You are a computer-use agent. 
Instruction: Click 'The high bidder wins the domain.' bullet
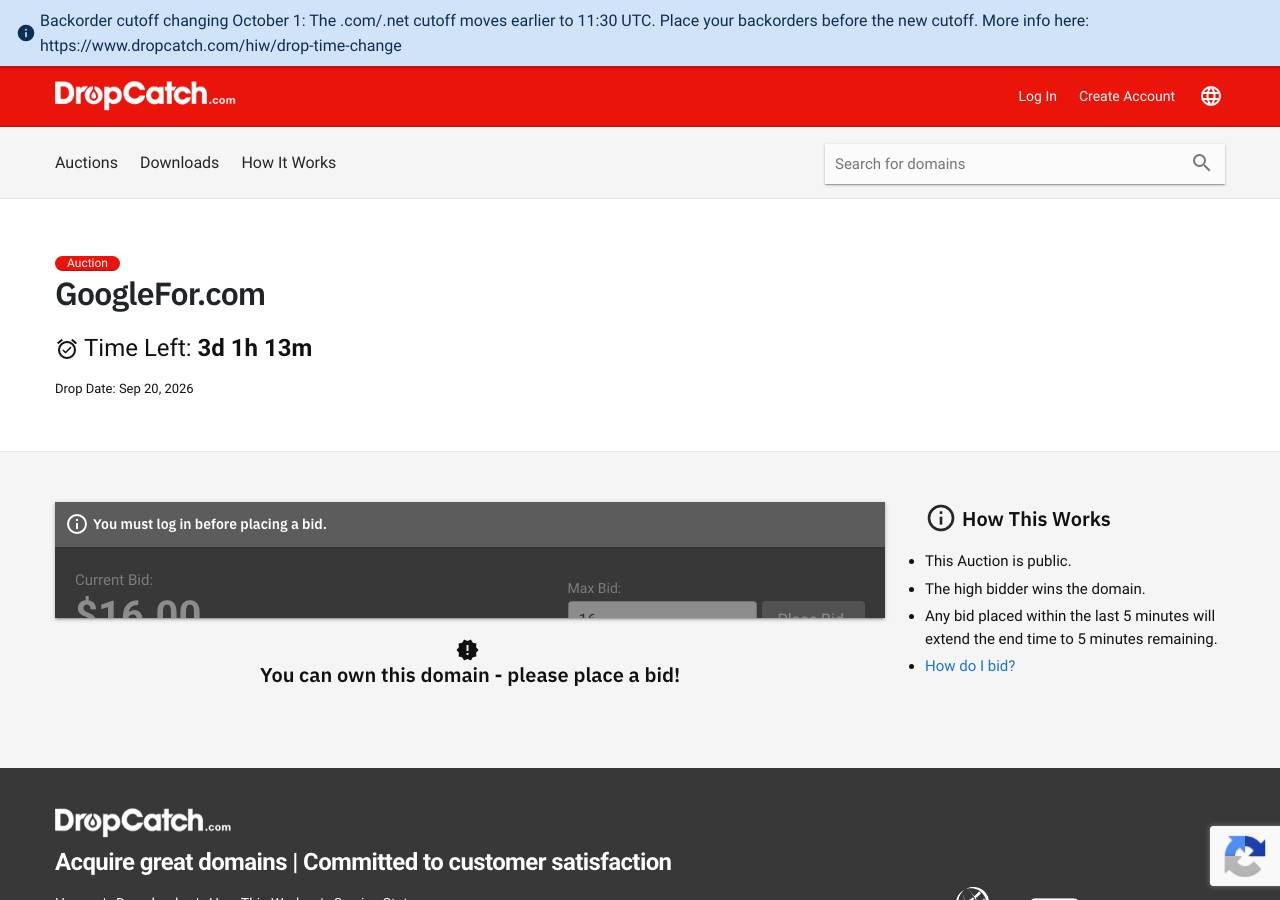[1035, 589]
